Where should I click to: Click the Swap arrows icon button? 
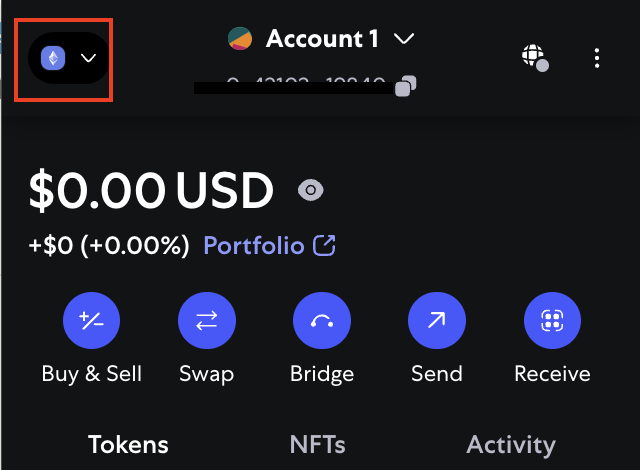tap(207, 320)
